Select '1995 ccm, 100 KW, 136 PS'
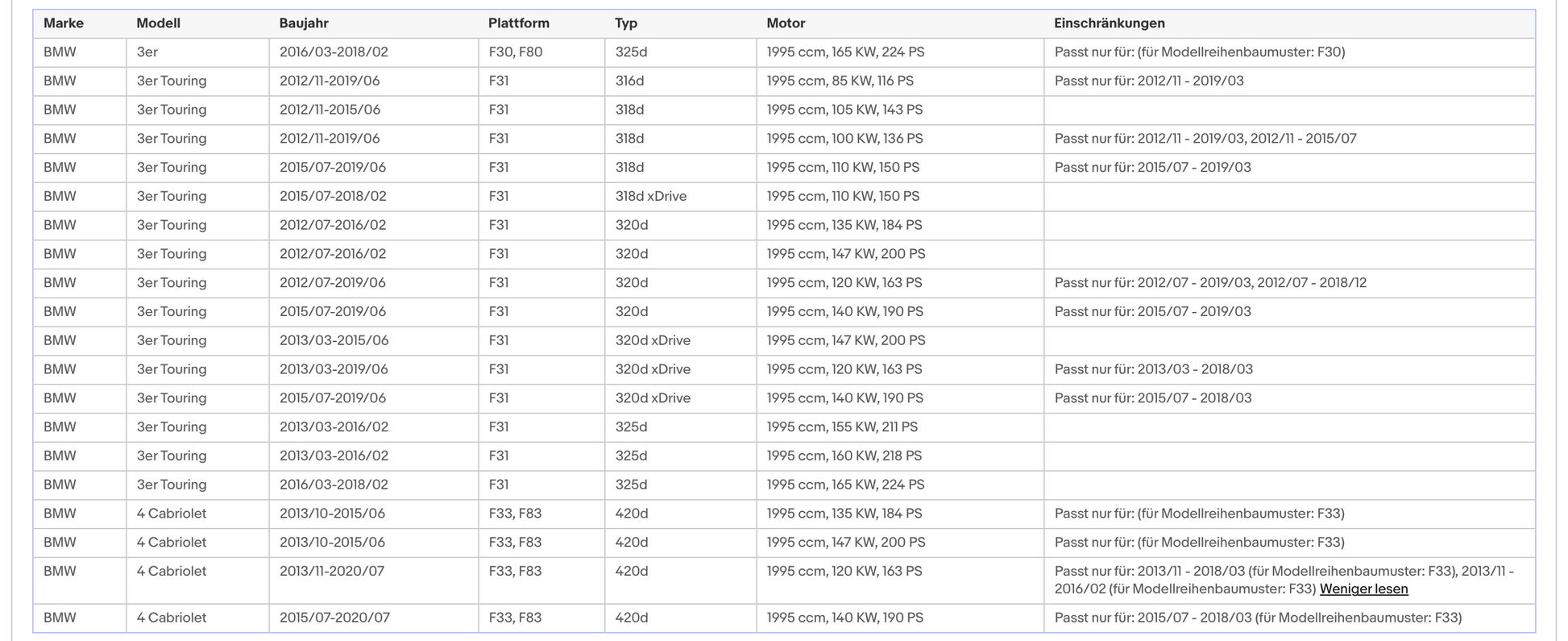This screenshot has width=1568, height=641. (844, 139)
